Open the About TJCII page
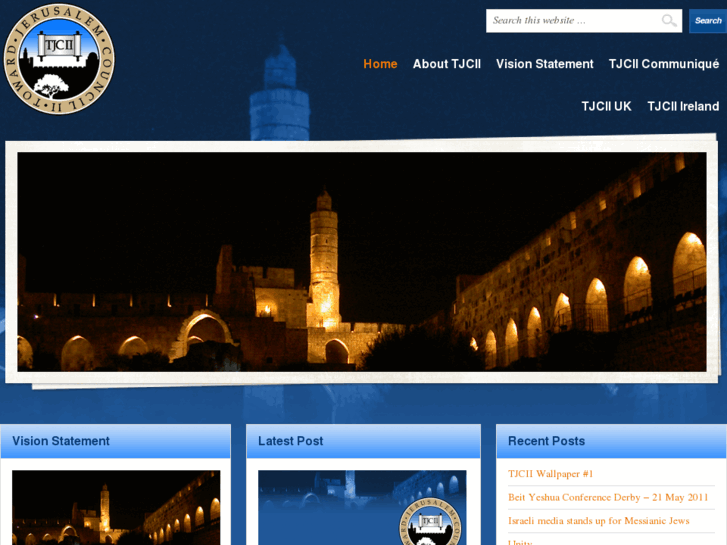The height and width of the screenshot is (545, 727). 446,64
